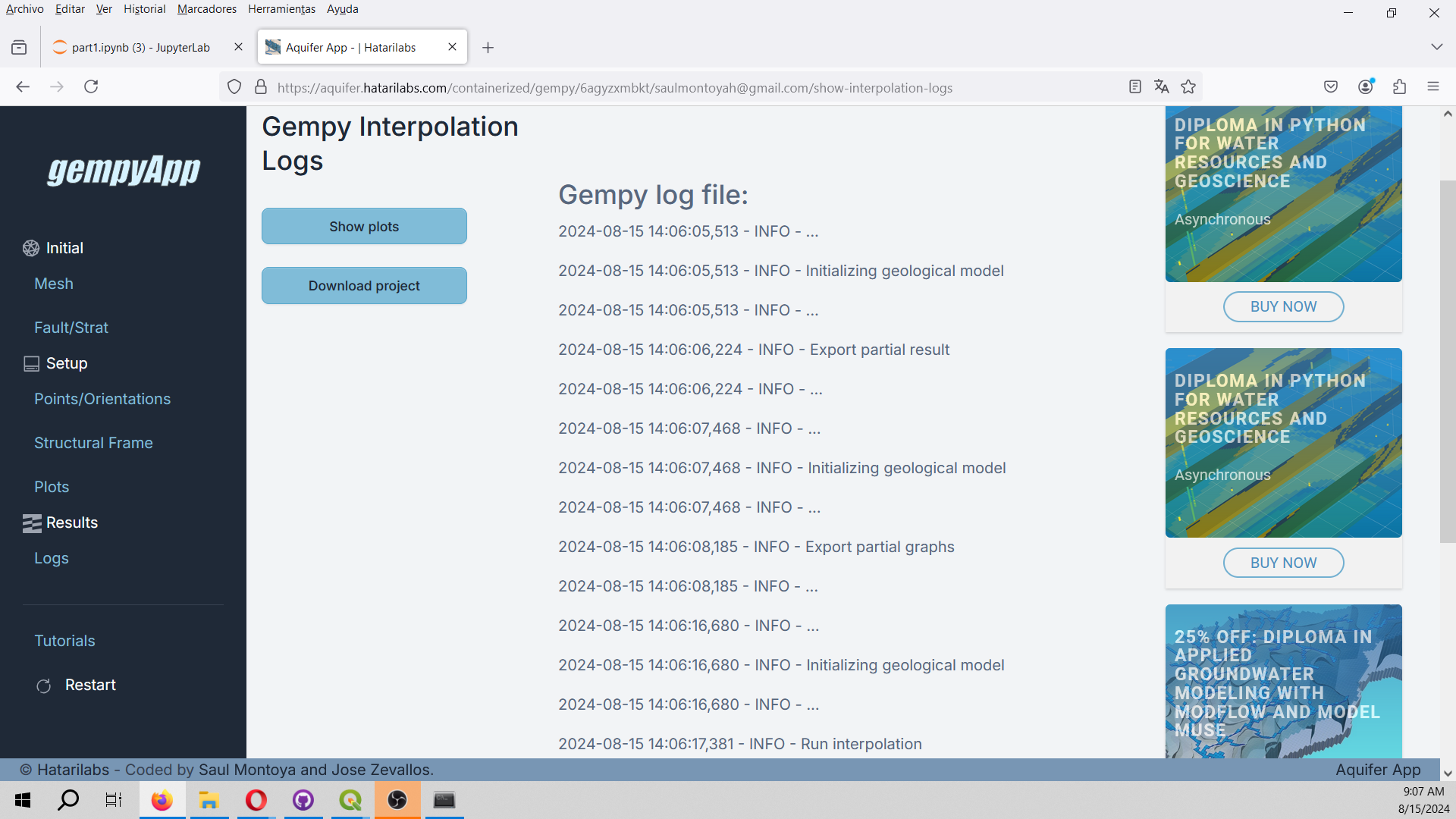1456x819 pixels.
Task: Open the Firefox account icon
Action: click(1366, 86)
